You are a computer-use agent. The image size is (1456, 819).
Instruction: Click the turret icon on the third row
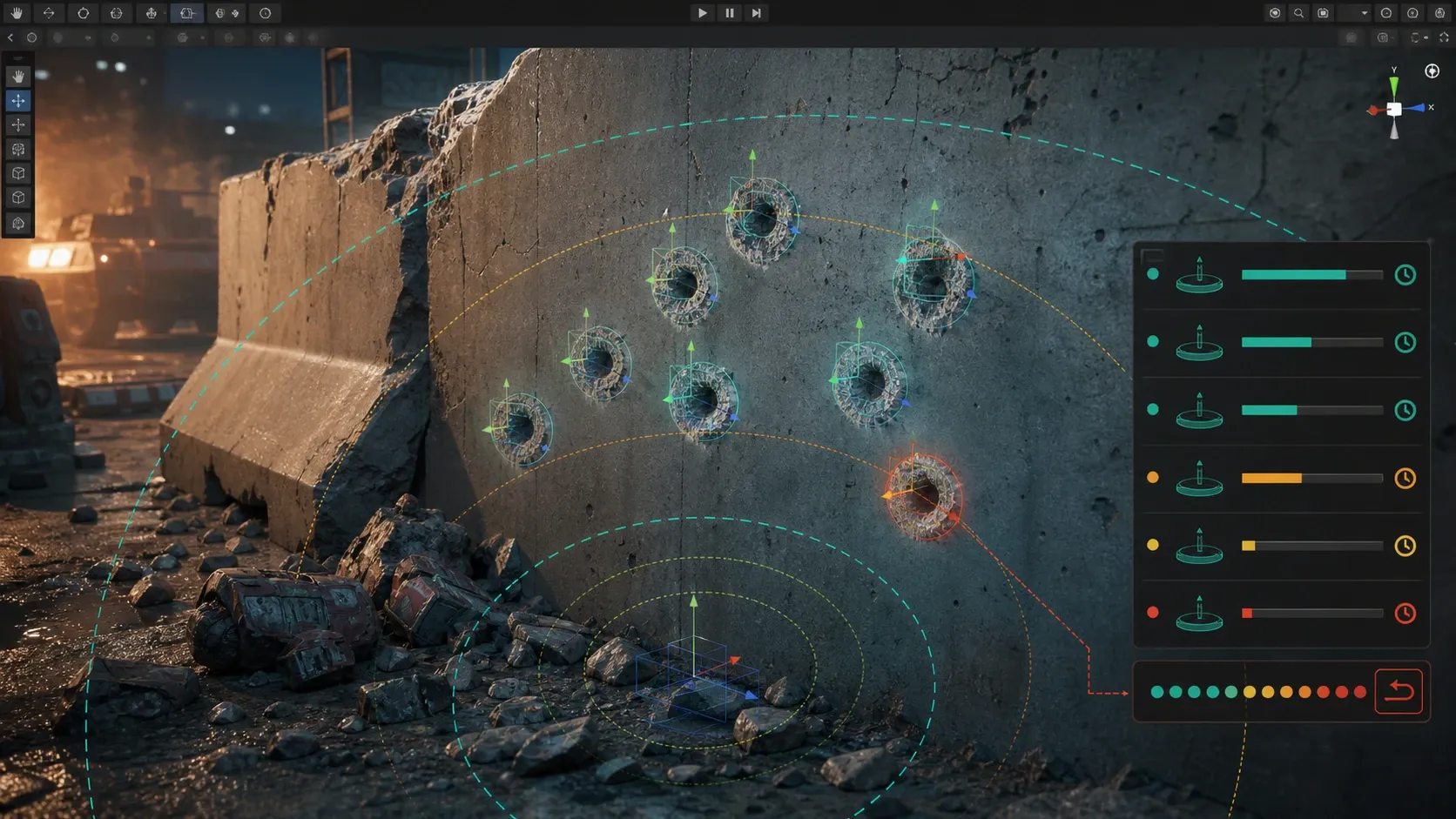tap(1199, 410)
